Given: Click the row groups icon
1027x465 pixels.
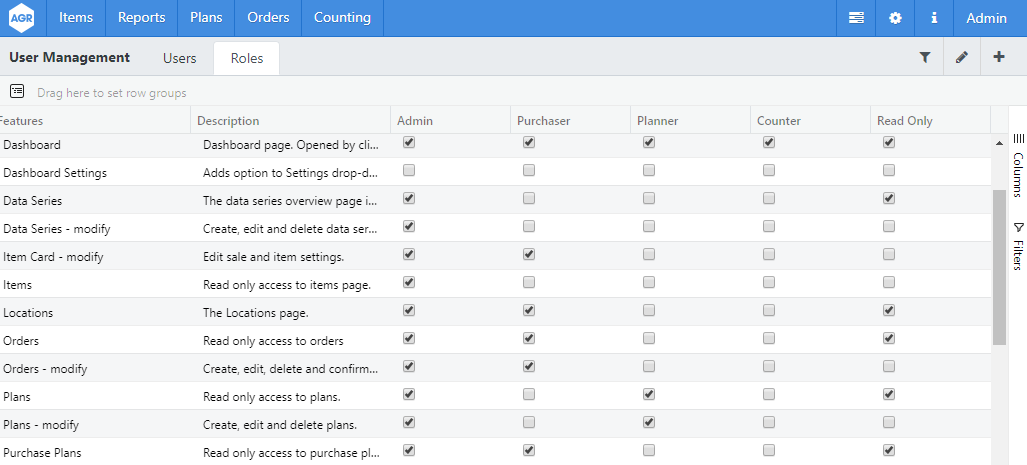Looking at the screenshot, I should [17, 92].
